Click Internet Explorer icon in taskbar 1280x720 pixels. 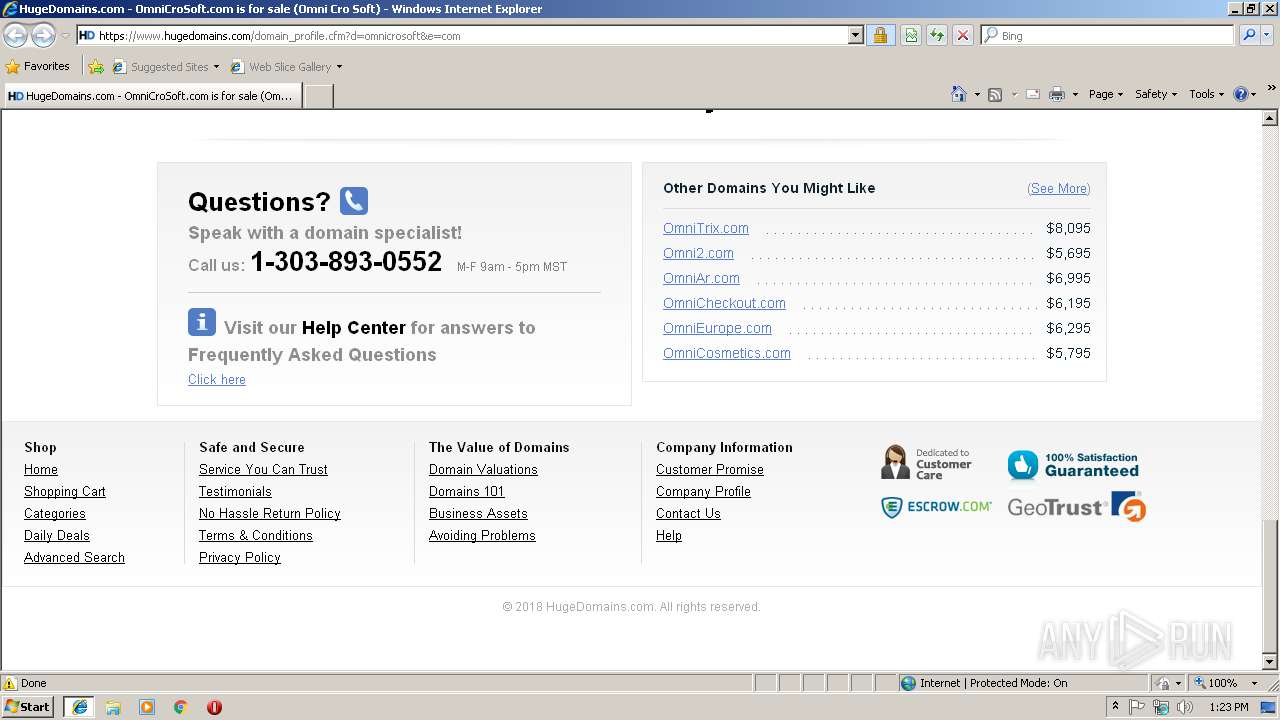[x=79, y=707]
